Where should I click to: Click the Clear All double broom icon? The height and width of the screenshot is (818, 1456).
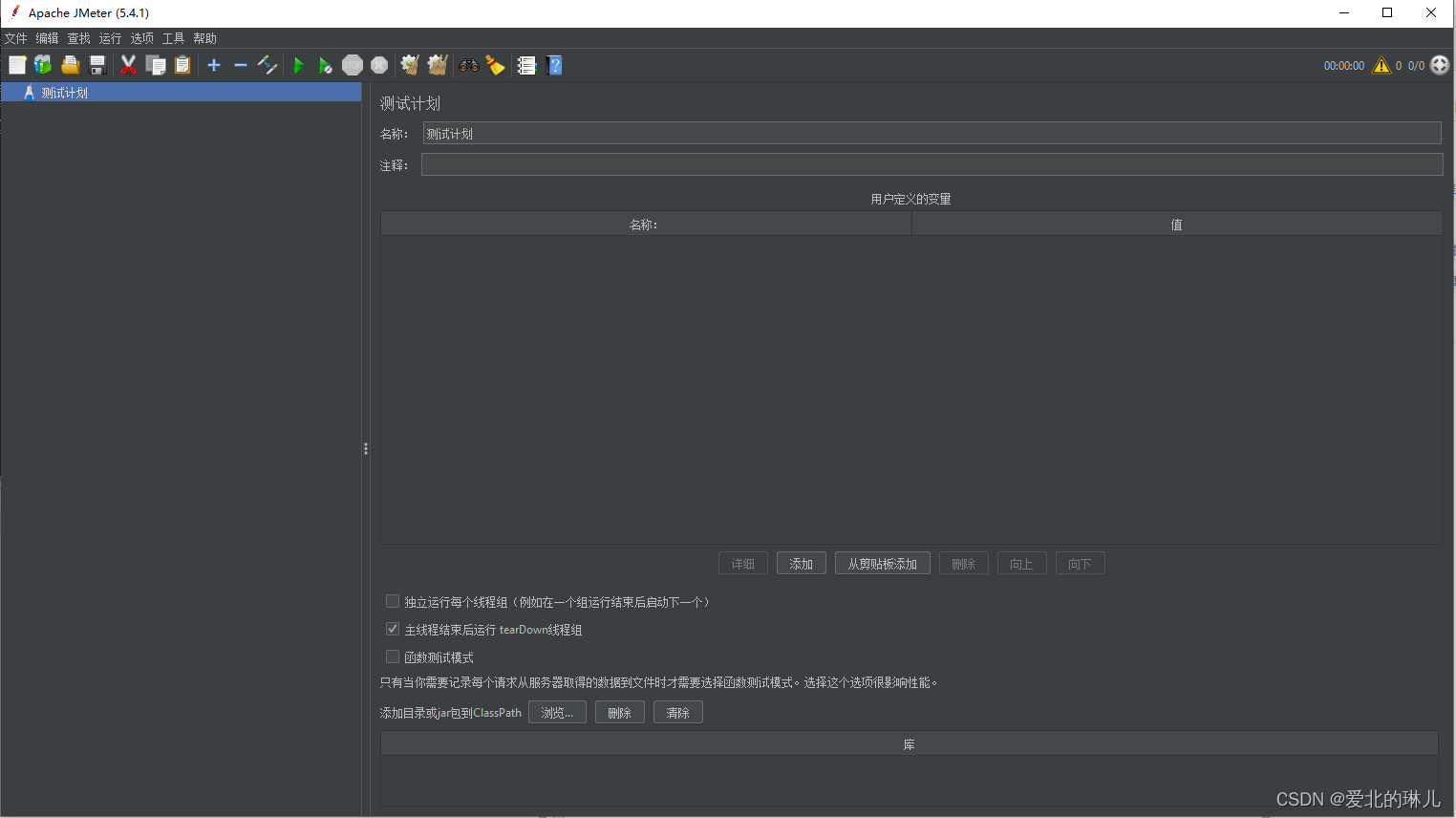tap(438, 65)
